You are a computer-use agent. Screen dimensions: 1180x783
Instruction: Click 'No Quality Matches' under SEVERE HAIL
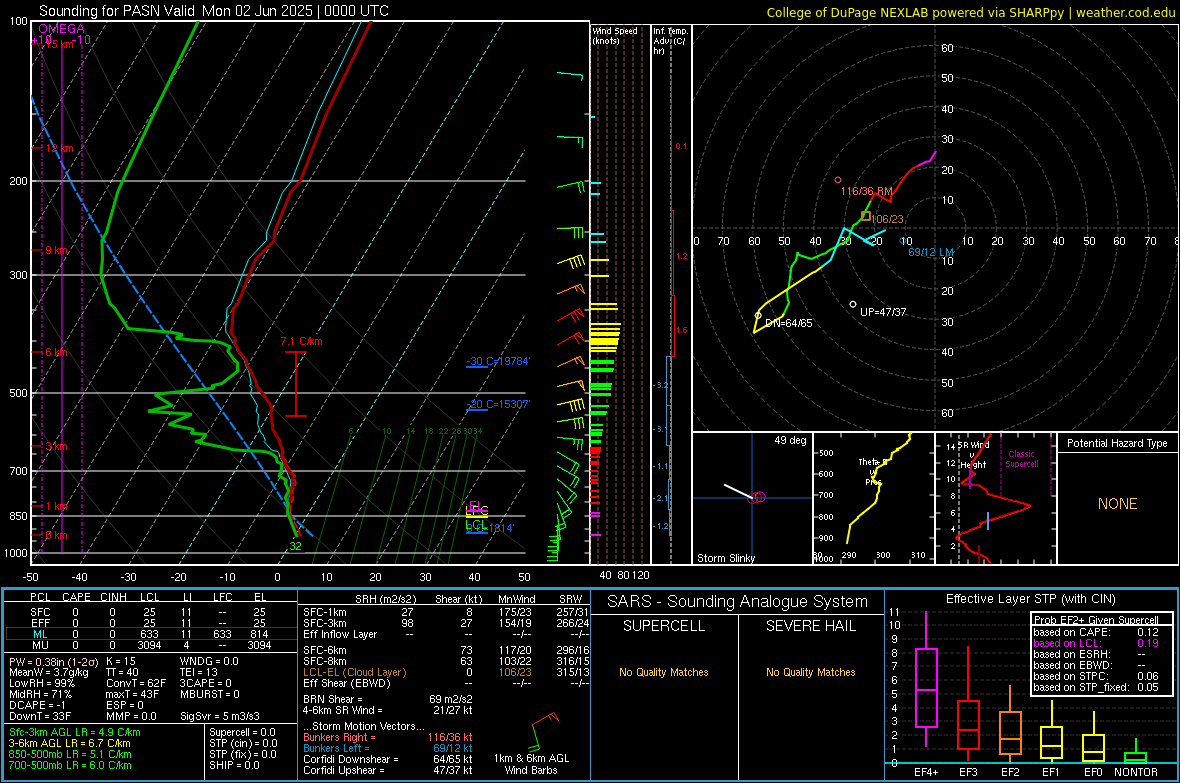tap(810, 672)
